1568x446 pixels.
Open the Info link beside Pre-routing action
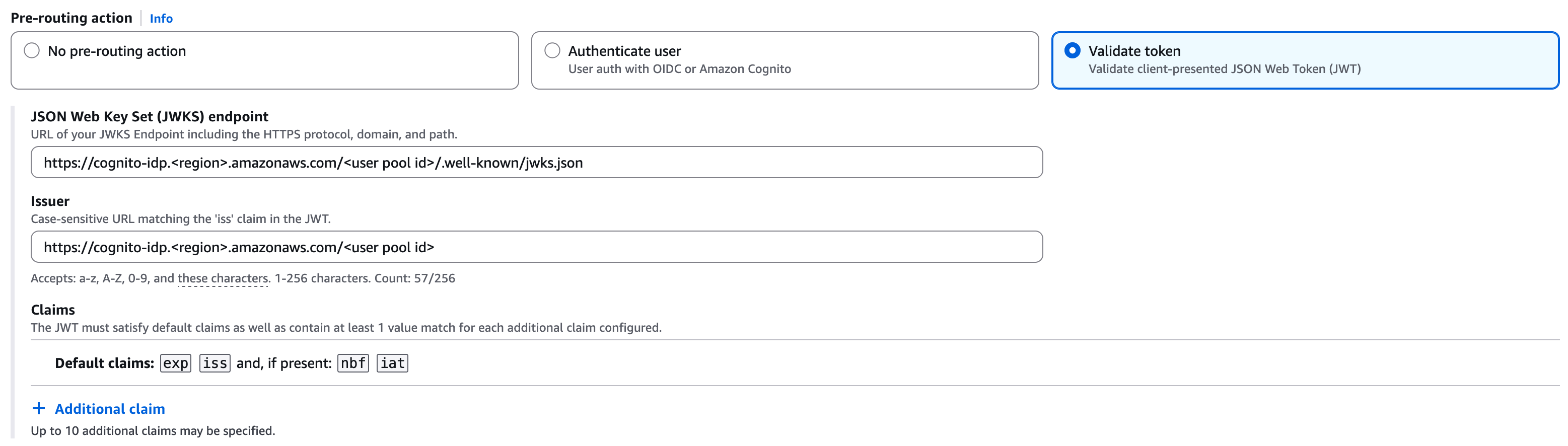[161, 18]
